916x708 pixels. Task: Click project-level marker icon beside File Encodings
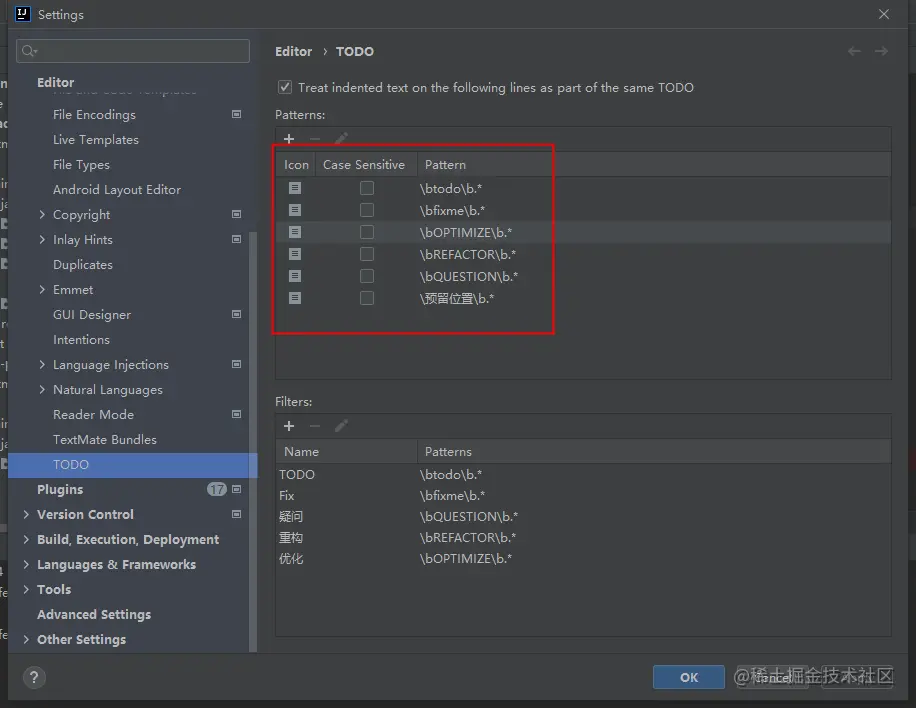point(237,114)
